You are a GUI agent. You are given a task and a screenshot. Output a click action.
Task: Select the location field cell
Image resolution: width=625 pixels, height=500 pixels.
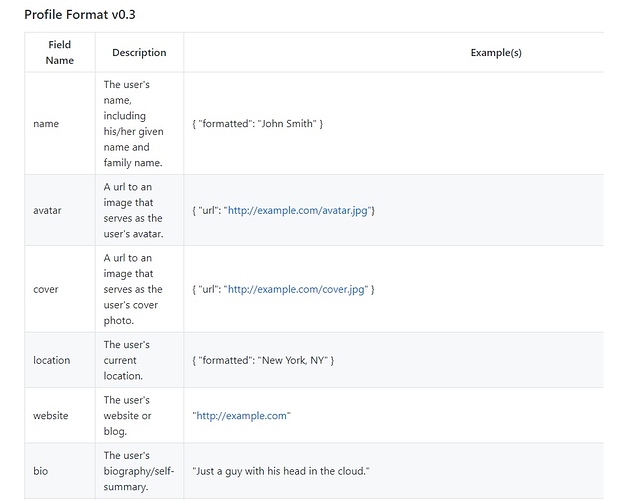pos(60,360)
